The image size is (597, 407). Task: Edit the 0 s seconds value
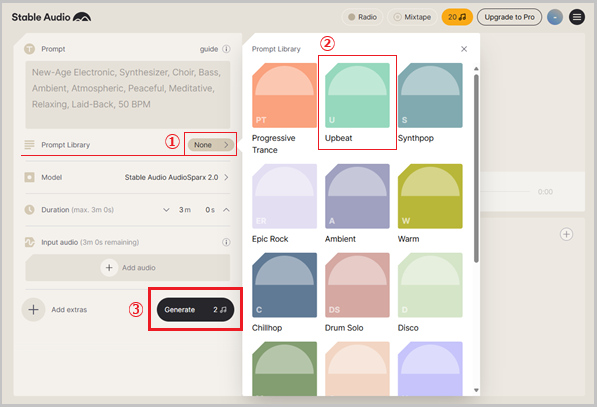point(210,210)
